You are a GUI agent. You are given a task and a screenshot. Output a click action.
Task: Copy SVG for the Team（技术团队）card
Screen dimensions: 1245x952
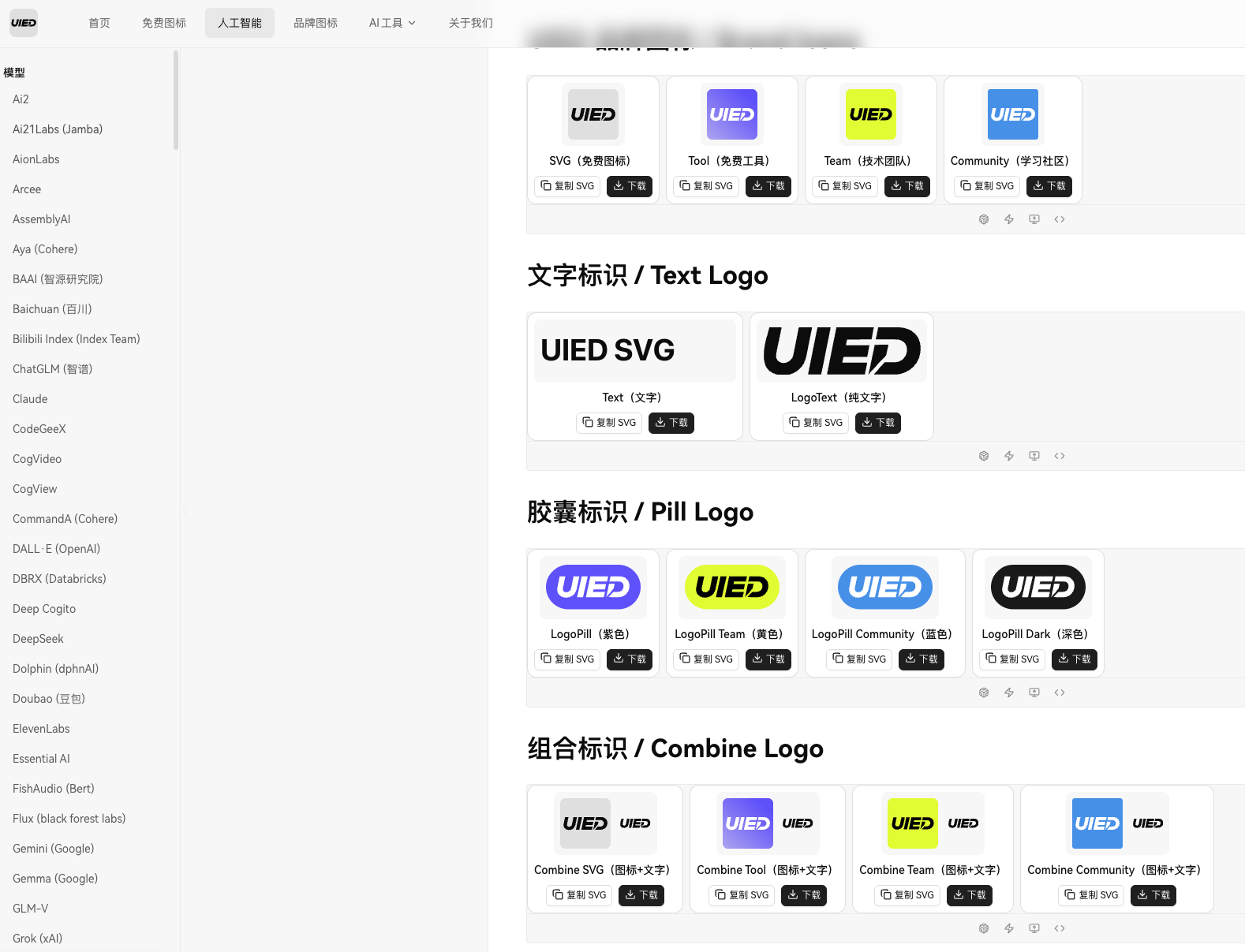coord(845,186)
